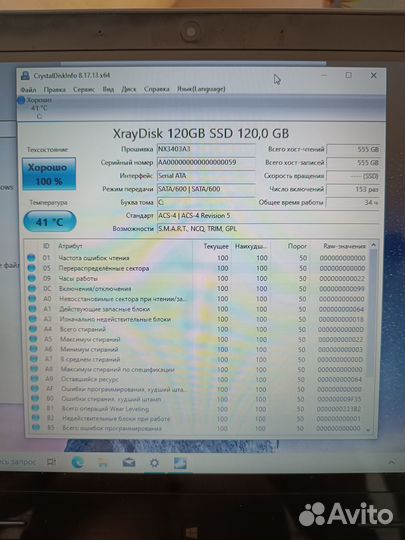This screenshot has height=540, width=405.
Task: Click the Всего хост-чтений value 555 GB
Action: click(353, 149)
